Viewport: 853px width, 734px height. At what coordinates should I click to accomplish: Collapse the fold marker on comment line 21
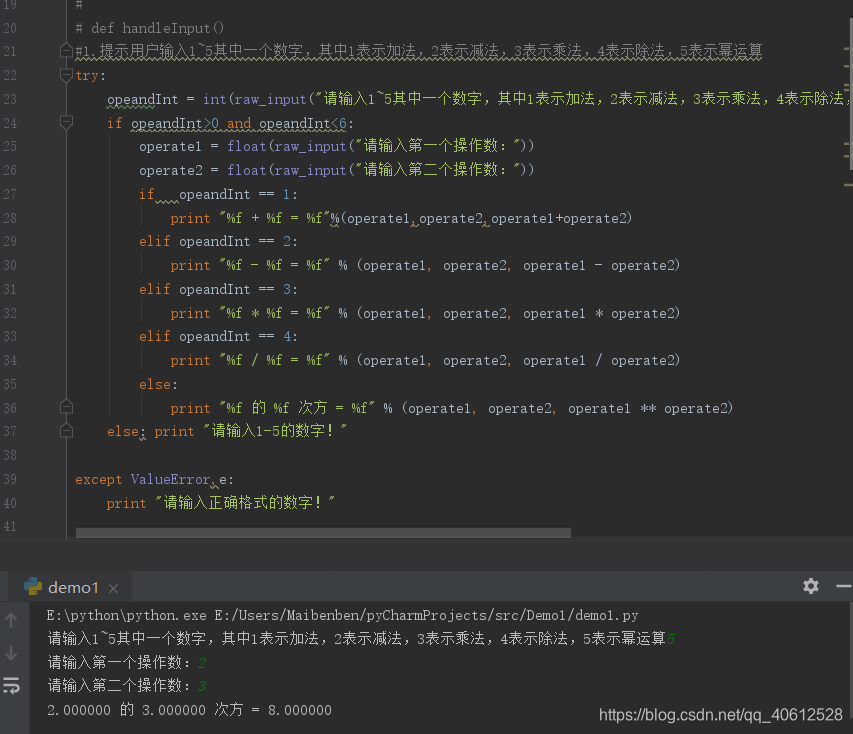[x=66, y=51]
